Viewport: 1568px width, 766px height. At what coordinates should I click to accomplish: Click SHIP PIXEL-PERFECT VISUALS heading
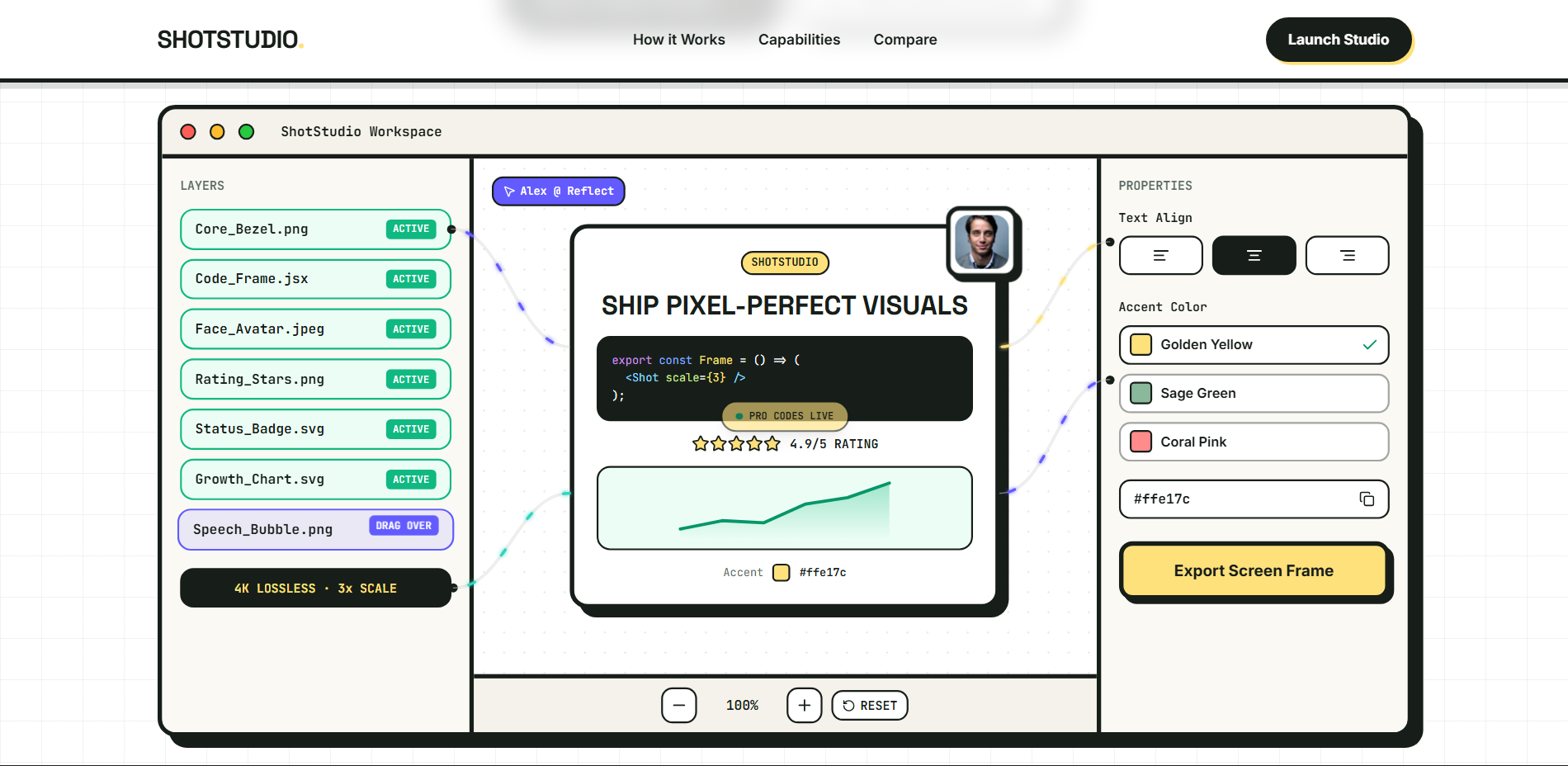(785, 306)
